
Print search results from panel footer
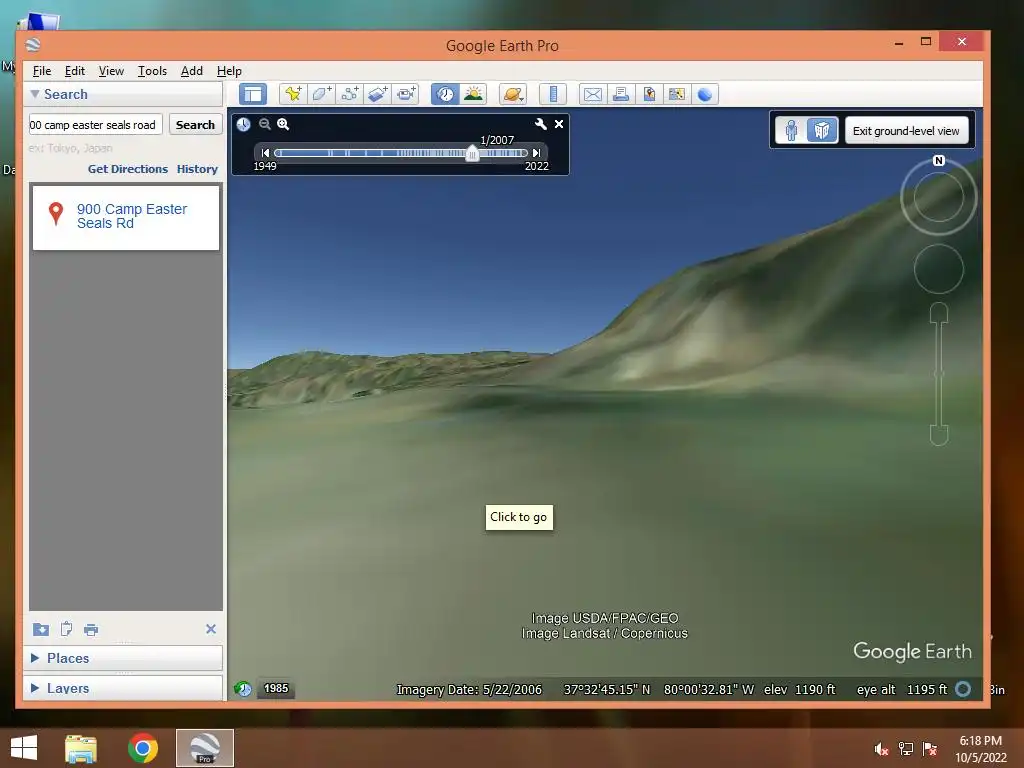pos(91,630)
